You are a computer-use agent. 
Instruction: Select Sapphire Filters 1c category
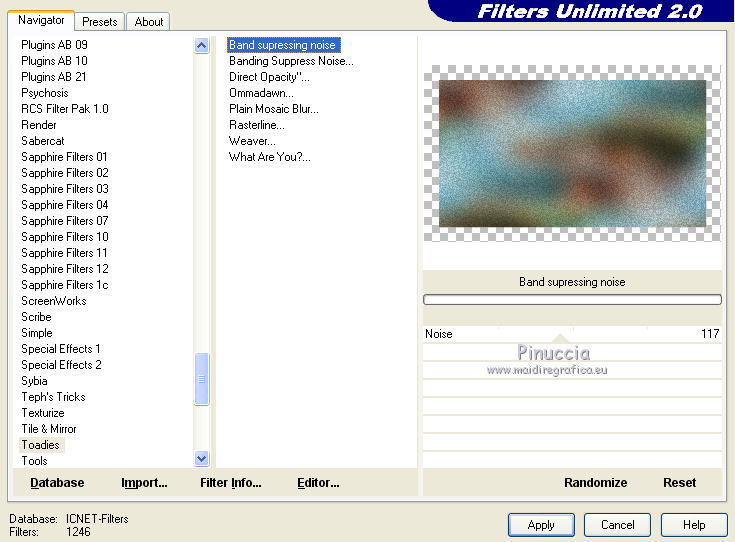tap(65, 285)
